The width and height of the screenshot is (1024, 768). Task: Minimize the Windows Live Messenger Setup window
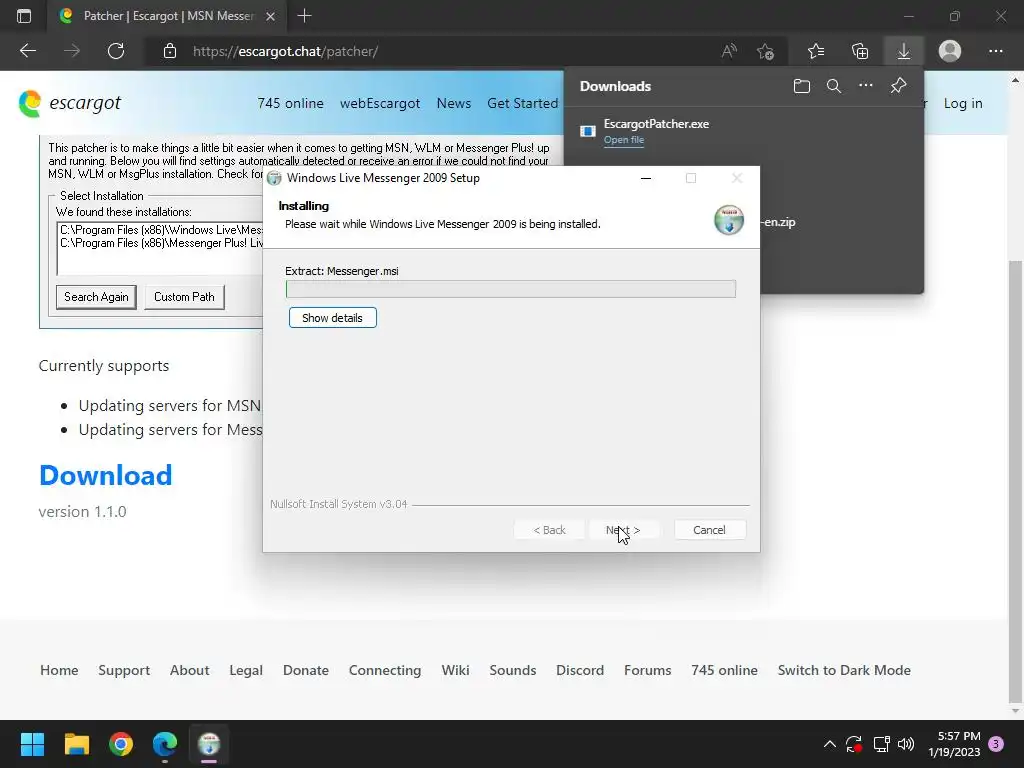point(646,178)
